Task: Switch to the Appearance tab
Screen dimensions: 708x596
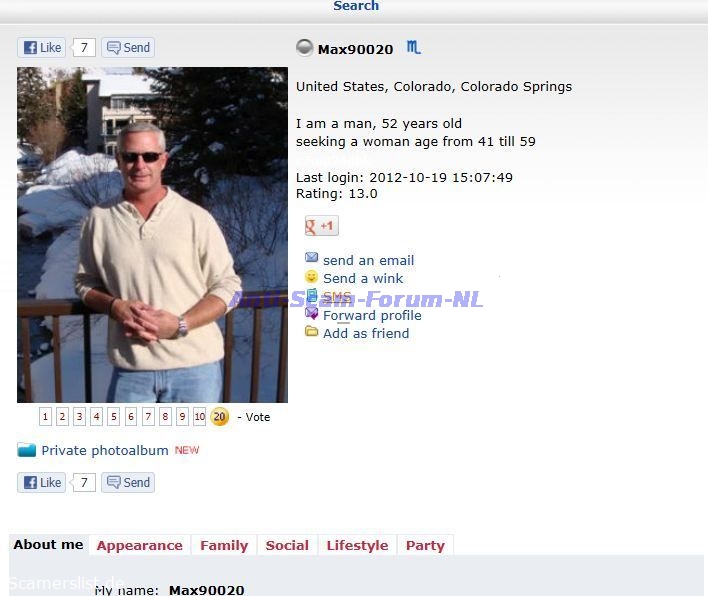Action: 140,545
